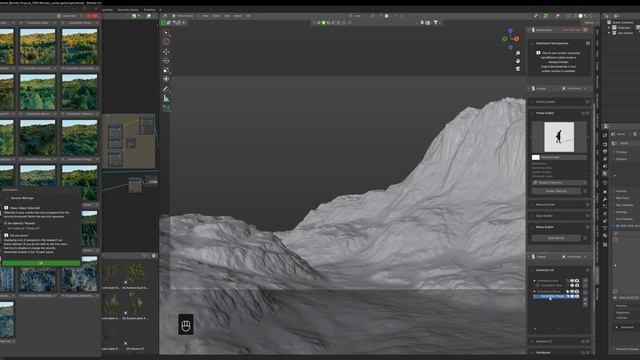Viewport: 640px width, 360px height.
Task: Open the Select menu in viewport header
Action: pyautogui.click(x=216, y=16)
